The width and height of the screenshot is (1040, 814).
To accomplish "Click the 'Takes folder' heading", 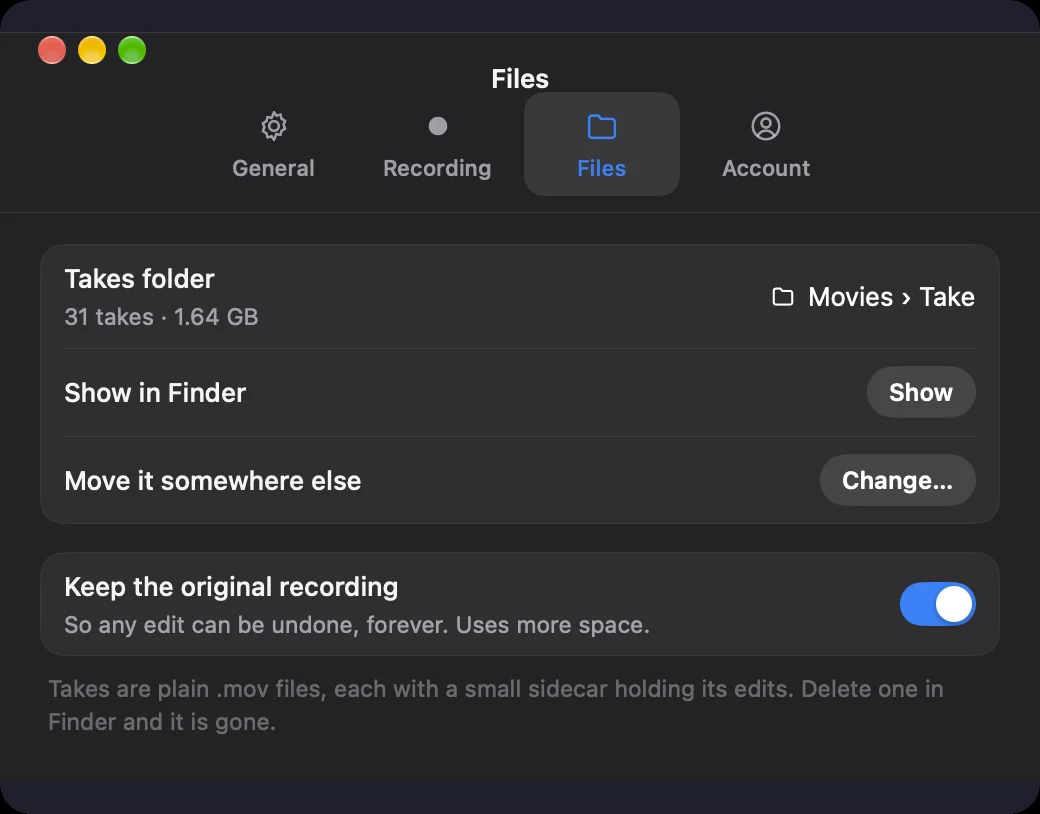I will (x=139, y=279).
